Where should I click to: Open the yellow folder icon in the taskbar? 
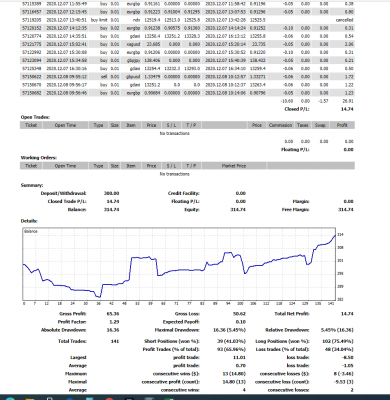30,399
